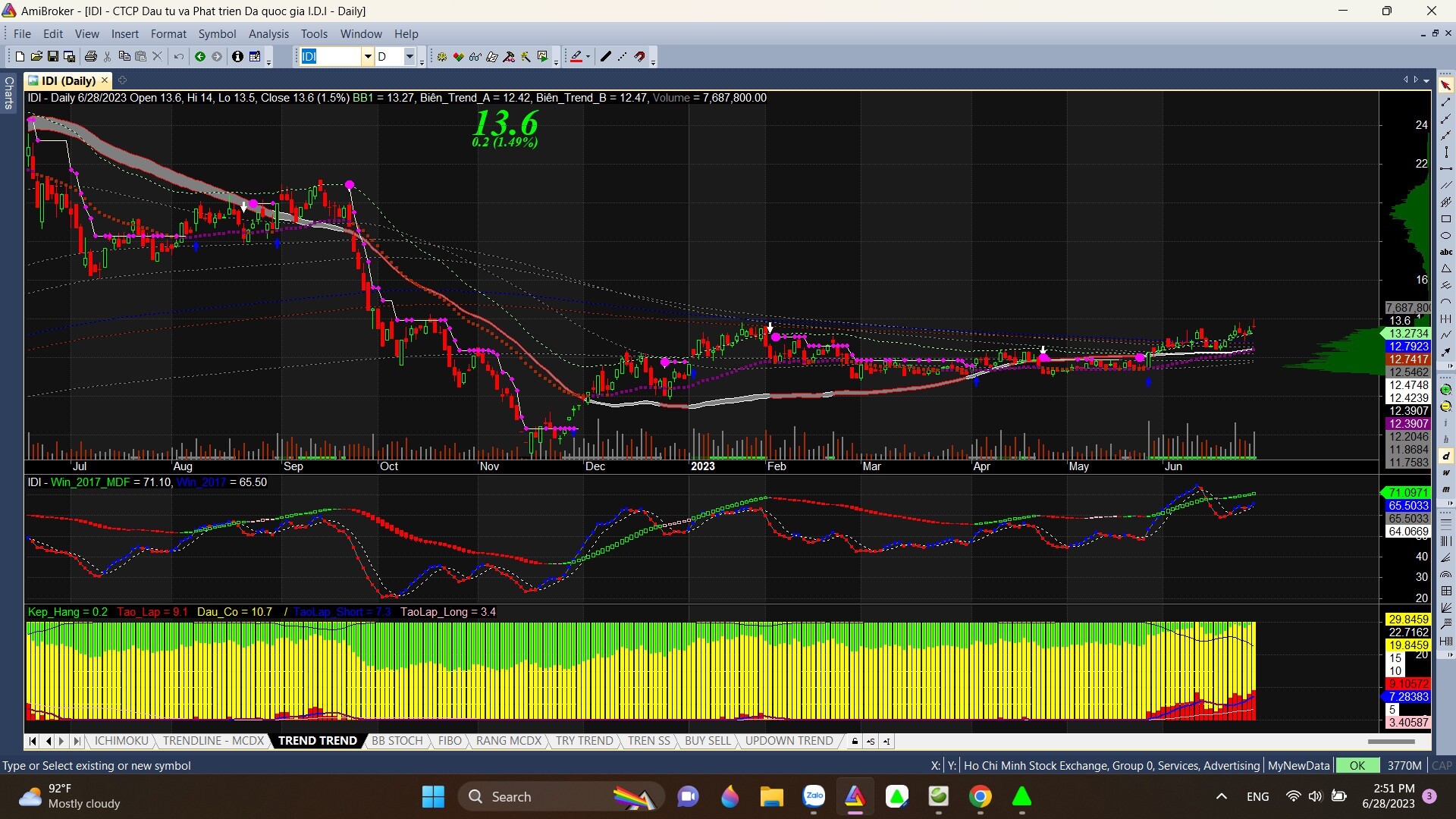
Task: Show hidden system tray icons chevron
Action: point(1221,796)
